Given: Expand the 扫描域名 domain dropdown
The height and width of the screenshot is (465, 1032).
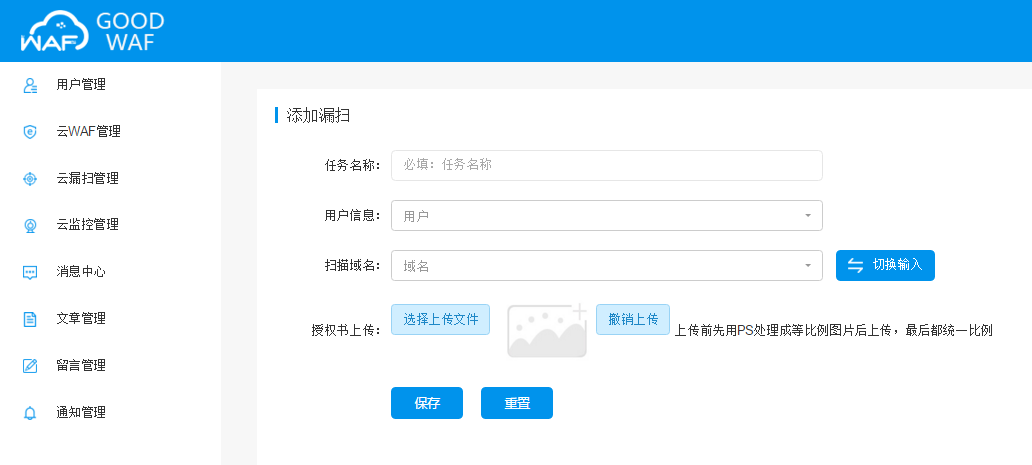Looking at the screenshot, I should pyautogui.click(x=607, y=266).
